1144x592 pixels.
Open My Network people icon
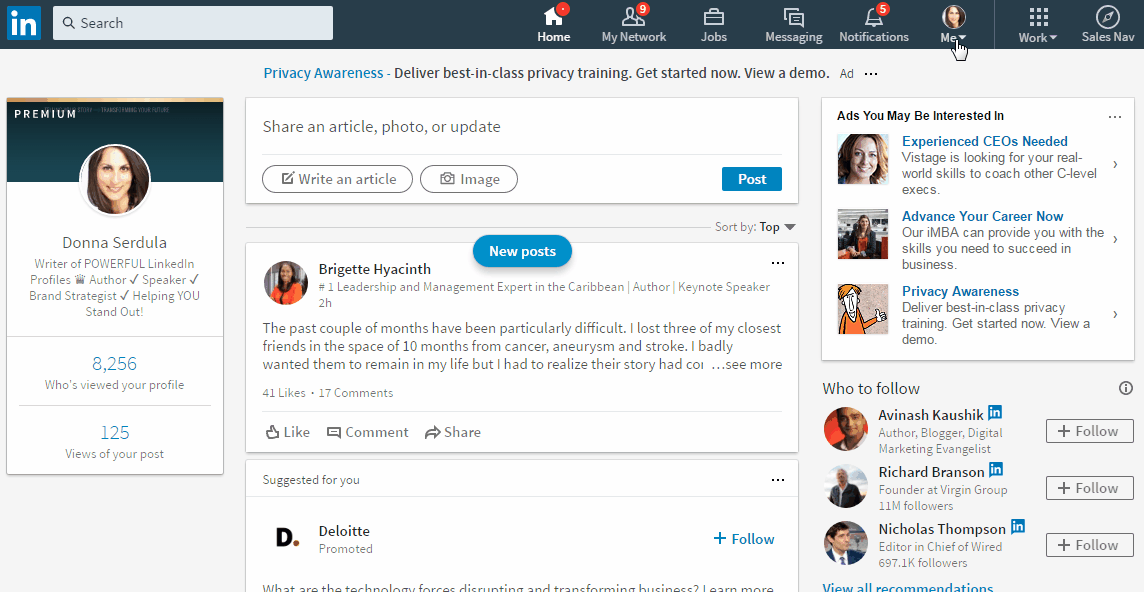[x=632, y=16]
